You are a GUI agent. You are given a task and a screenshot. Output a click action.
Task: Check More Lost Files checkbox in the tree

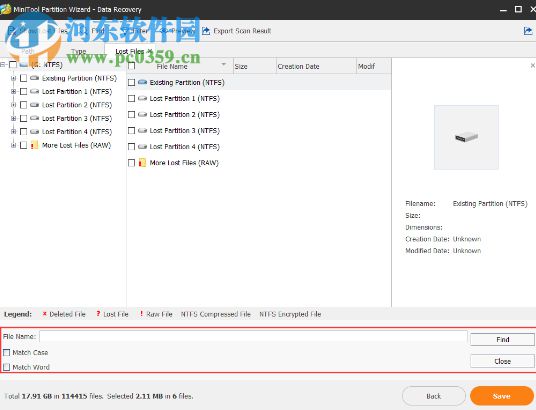coord(23,145)
